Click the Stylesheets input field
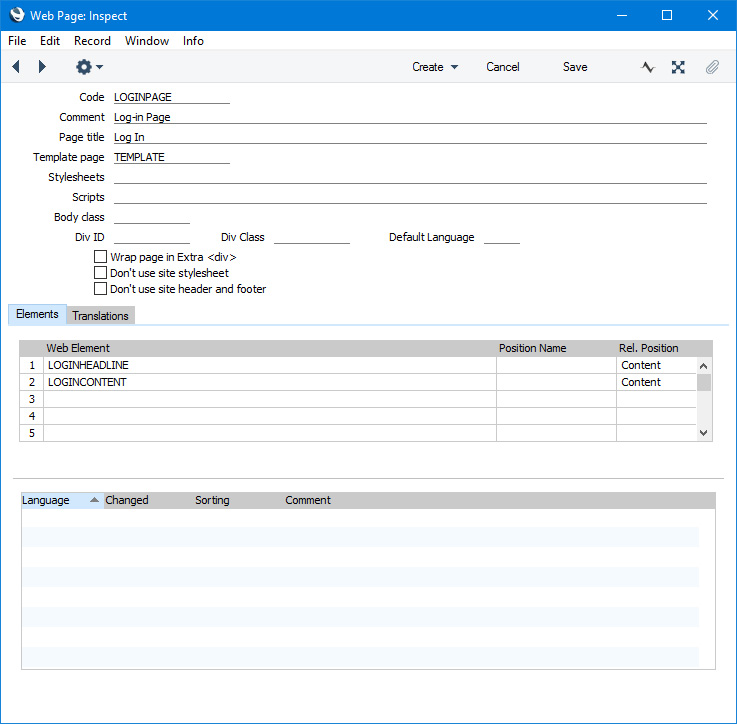 pos(410,177)
